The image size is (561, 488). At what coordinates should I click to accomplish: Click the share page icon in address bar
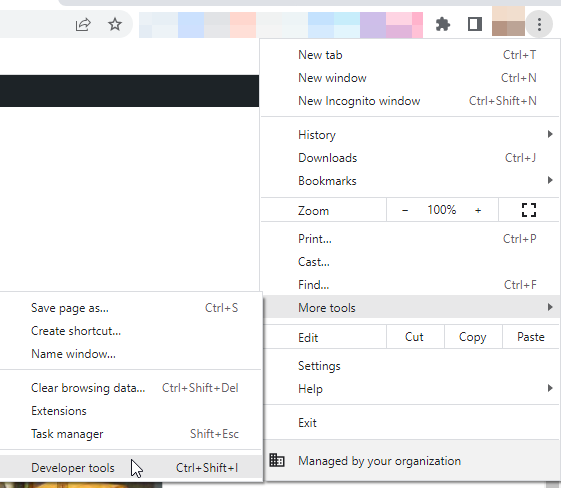(83, 25)
